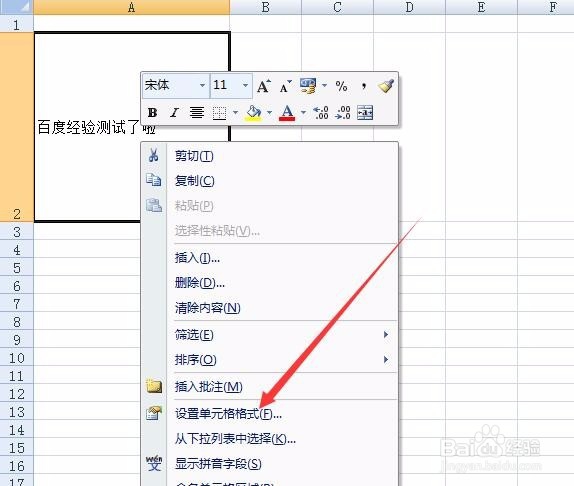Click the Decrease Font Size icon

(285, 86)
